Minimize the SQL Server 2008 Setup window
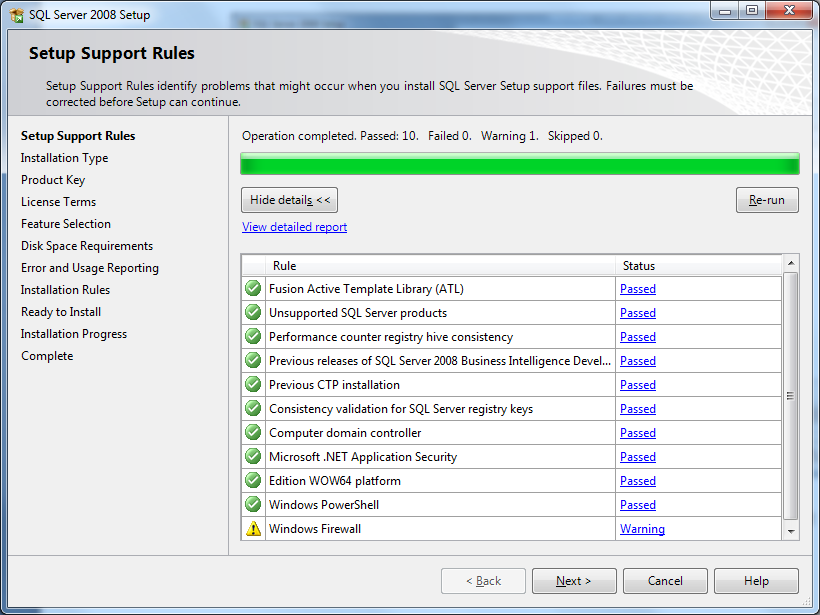This screenshot has width=820, height=615. [725, 11]
